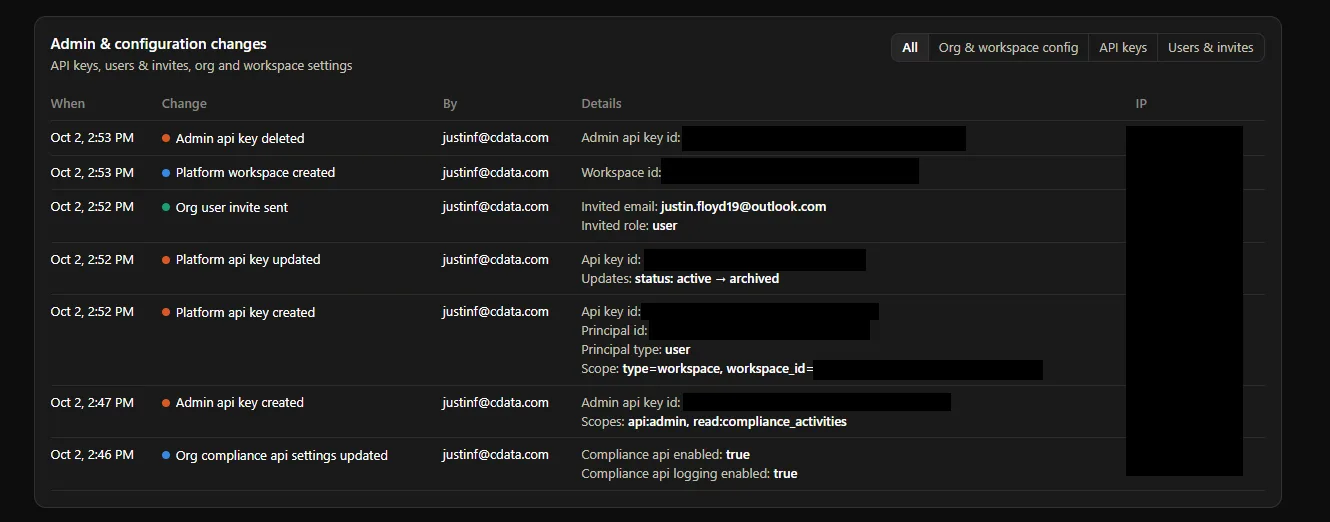Click orange dot beside Platform api key created

click(x=166, y=313)
